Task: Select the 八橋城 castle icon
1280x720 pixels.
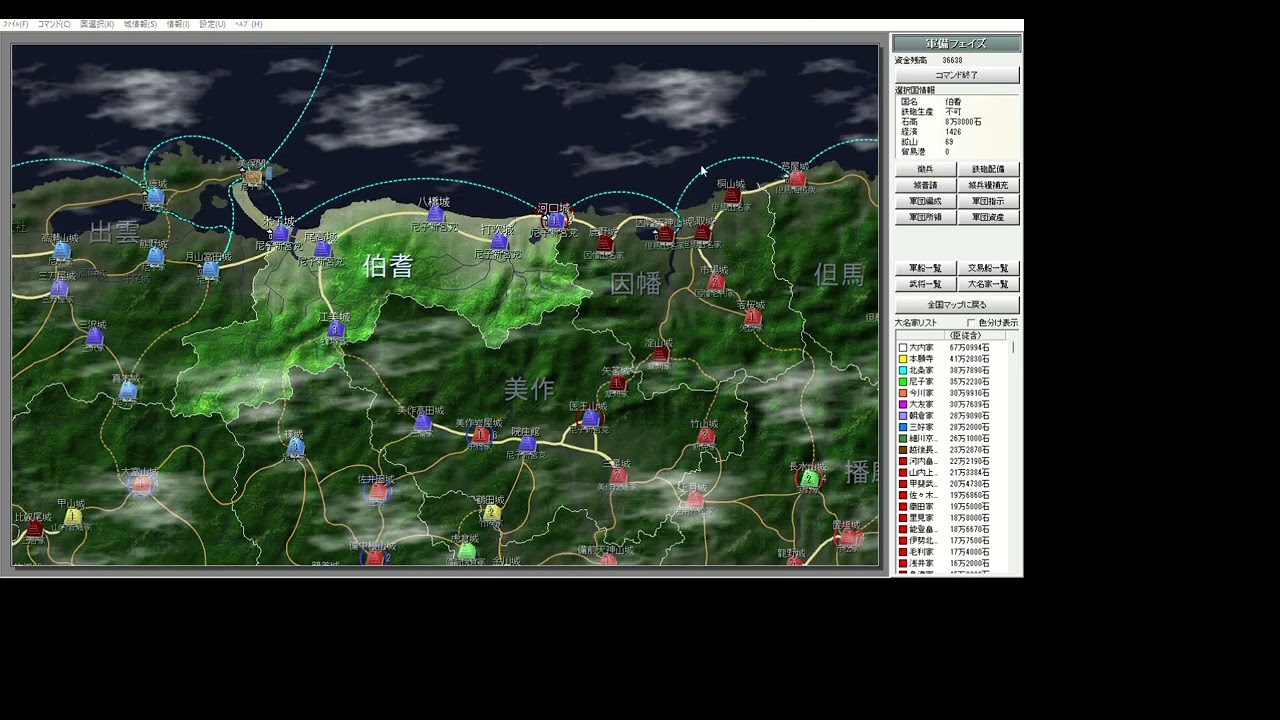Action: point(436,214)
